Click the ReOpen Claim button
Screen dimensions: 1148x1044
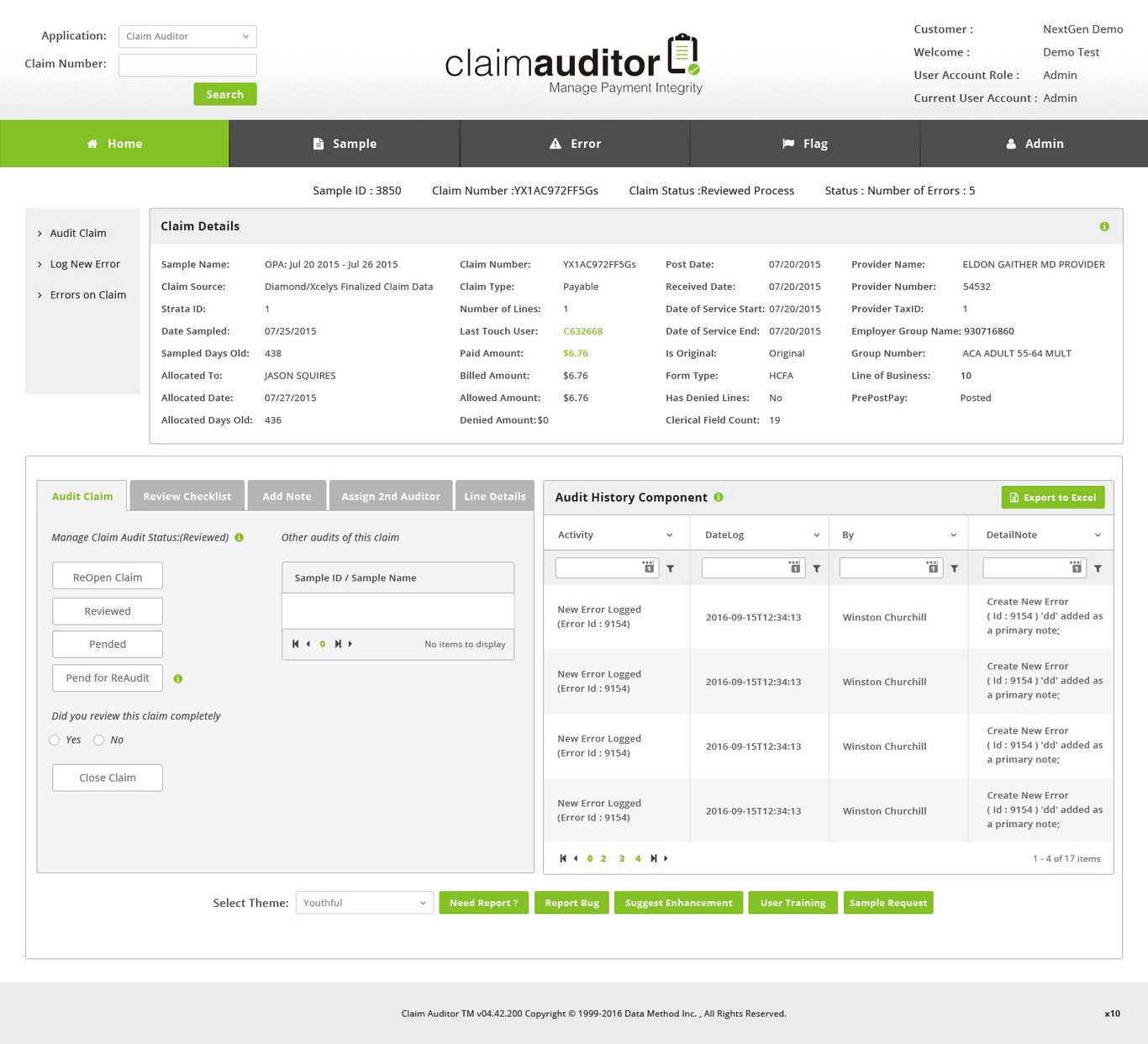[x=108, y=577]
